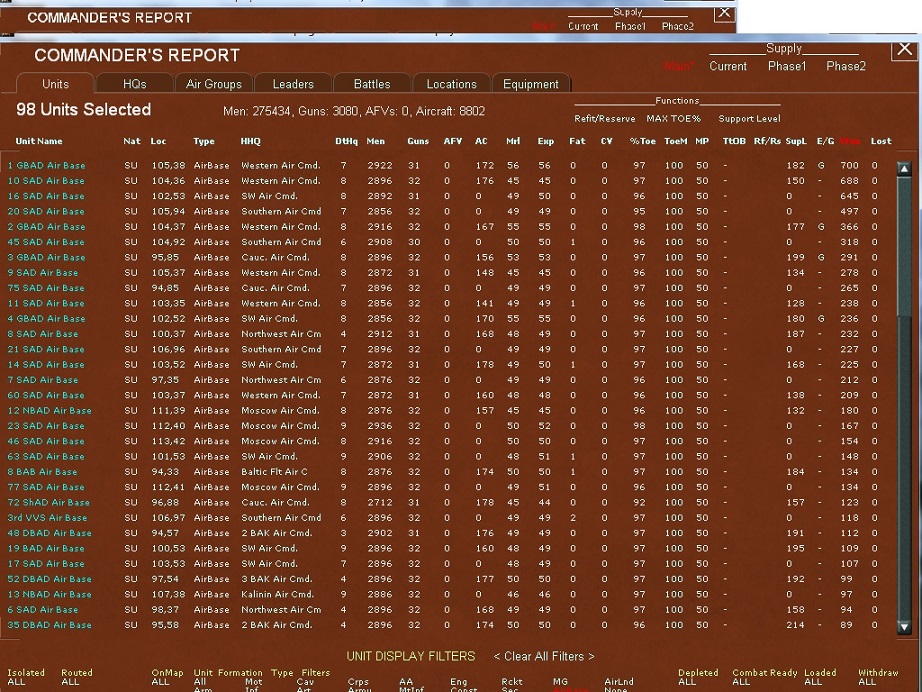922x692 pixels.
Task: Open unit 2 GBAD Air Base
Action: (x=46, y=227)
